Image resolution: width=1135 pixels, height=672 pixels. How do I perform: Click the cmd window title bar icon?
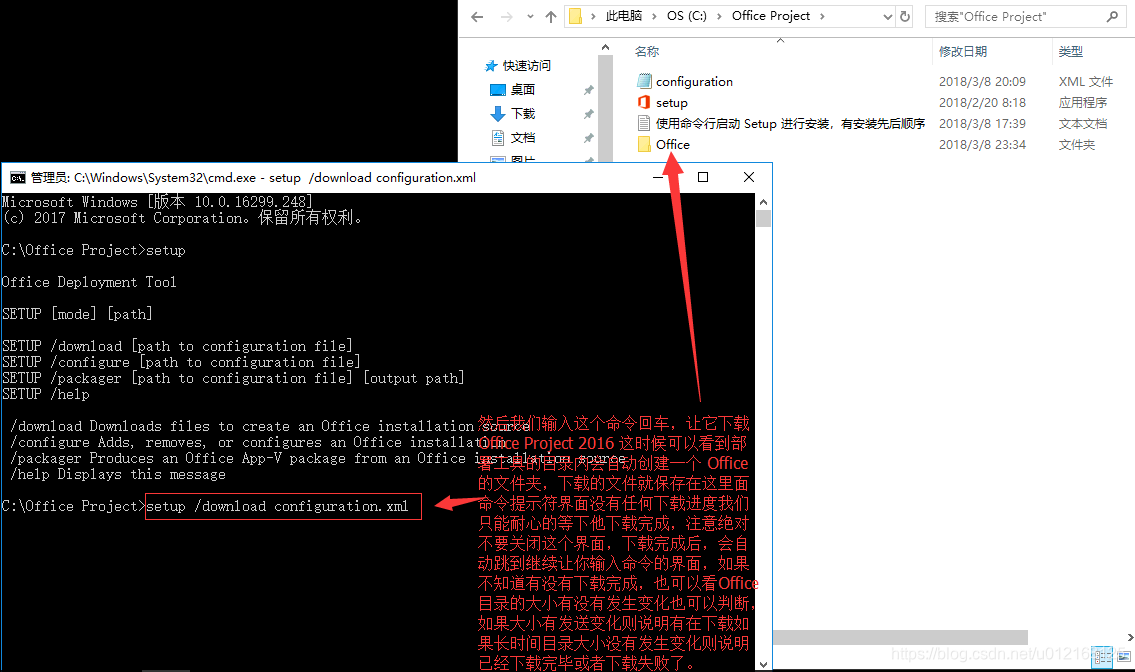coord(17,178)
